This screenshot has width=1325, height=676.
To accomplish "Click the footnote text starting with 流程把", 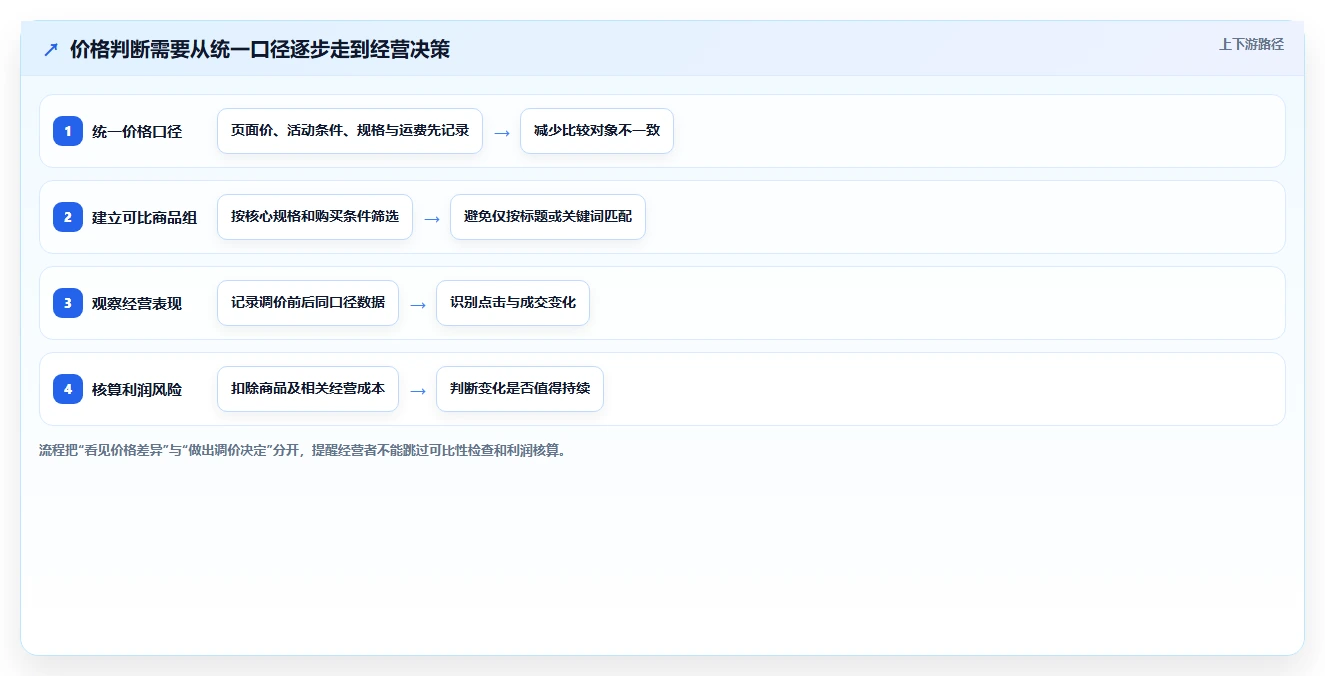I will (303, 451).
